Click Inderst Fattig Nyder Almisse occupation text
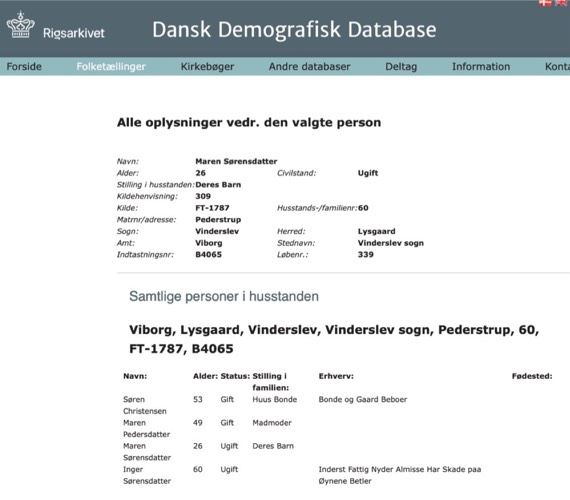Image resolution: width=570 pixels, height=500 pixels. click(x=400, y=475)
